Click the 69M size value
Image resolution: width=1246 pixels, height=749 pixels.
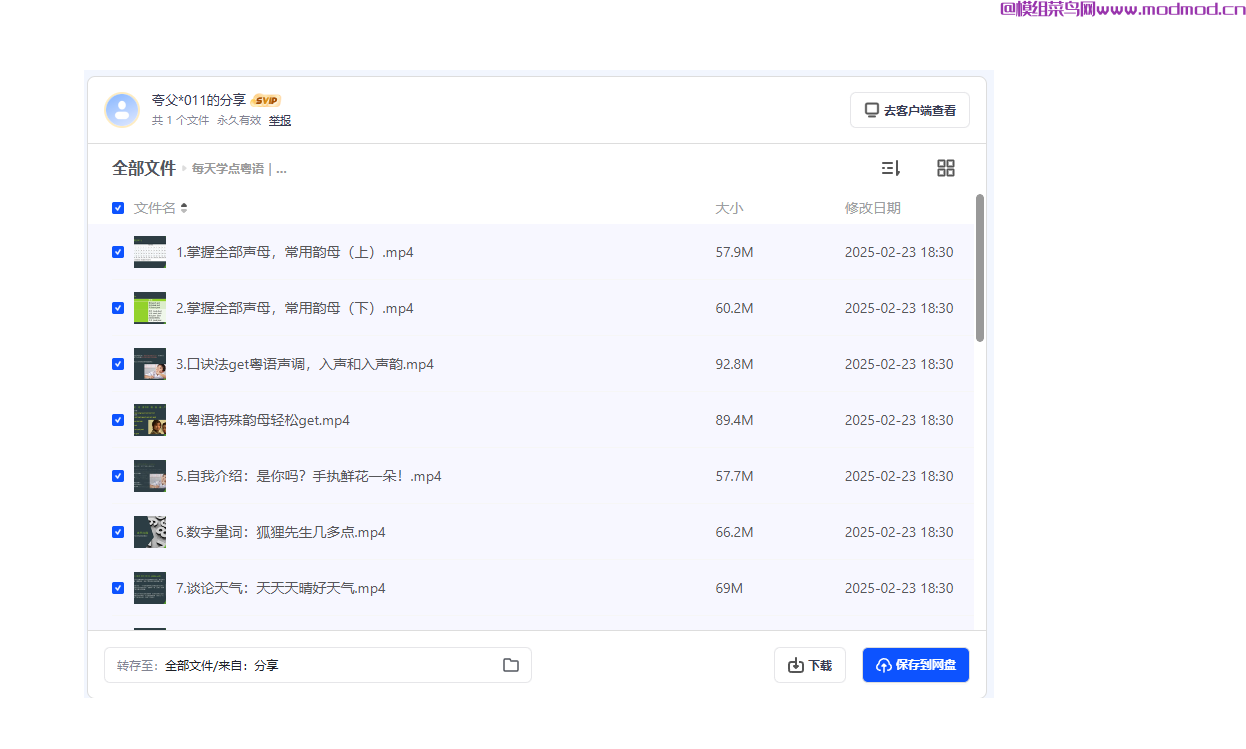tap(729, 588)
